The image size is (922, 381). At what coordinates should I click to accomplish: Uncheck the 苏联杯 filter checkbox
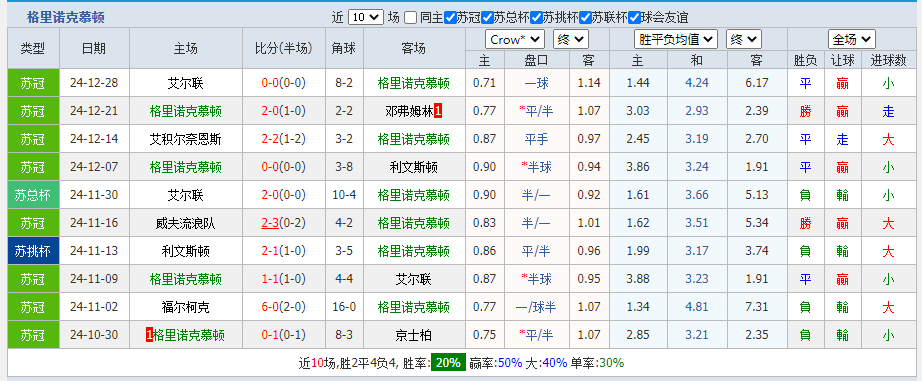(584, 18)
